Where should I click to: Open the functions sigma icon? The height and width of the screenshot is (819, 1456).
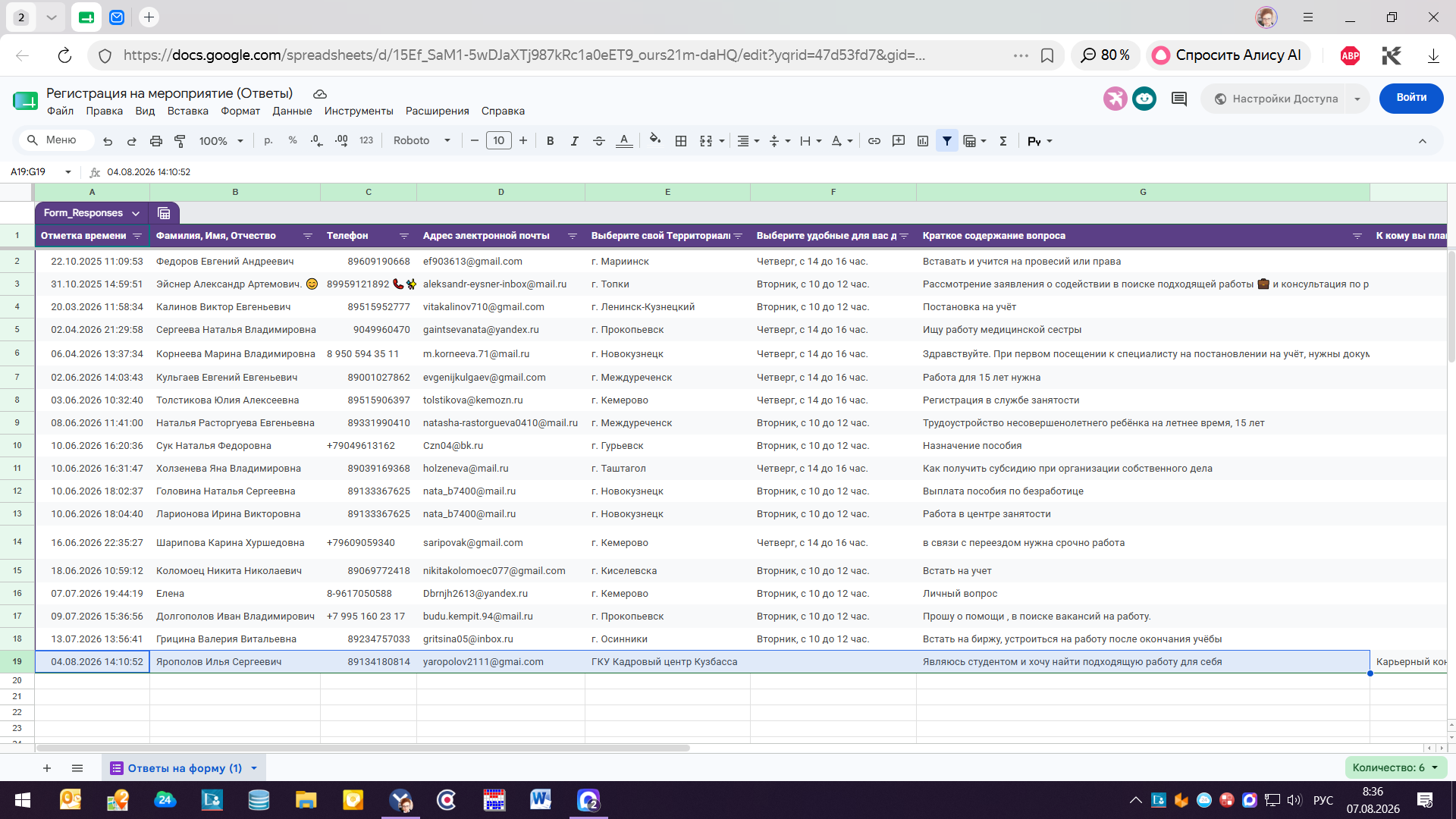(x=1003, y=141)
